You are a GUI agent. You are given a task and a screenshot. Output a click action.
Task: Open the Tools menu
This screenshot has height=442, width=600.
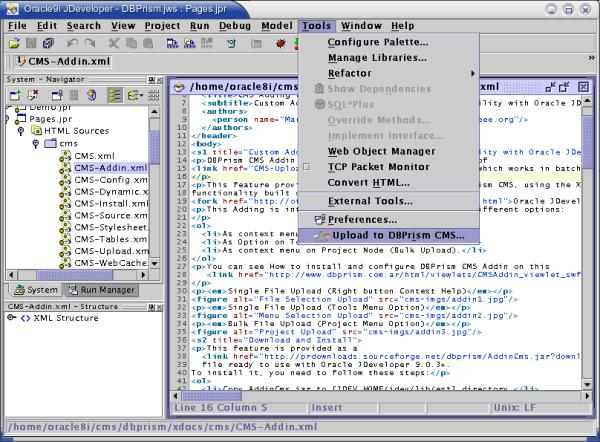317,26
